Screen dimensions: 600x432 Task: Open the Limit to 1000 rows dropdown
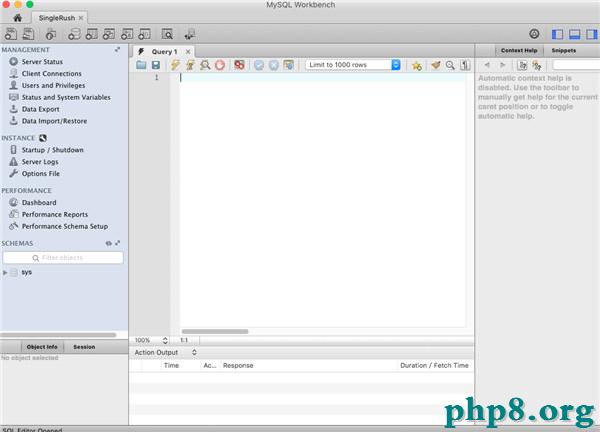pos(353,65)
